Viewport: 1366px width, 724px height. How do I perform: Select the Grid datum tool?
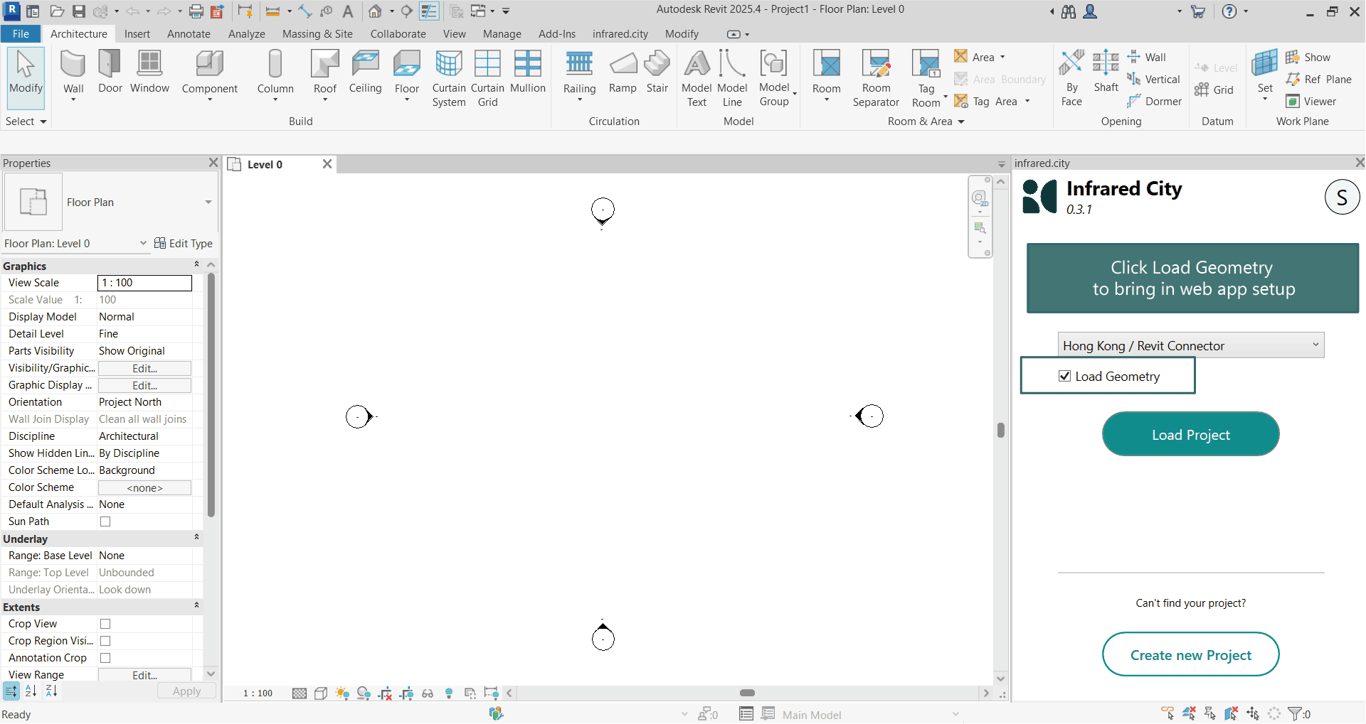(x=1214, y=90)
